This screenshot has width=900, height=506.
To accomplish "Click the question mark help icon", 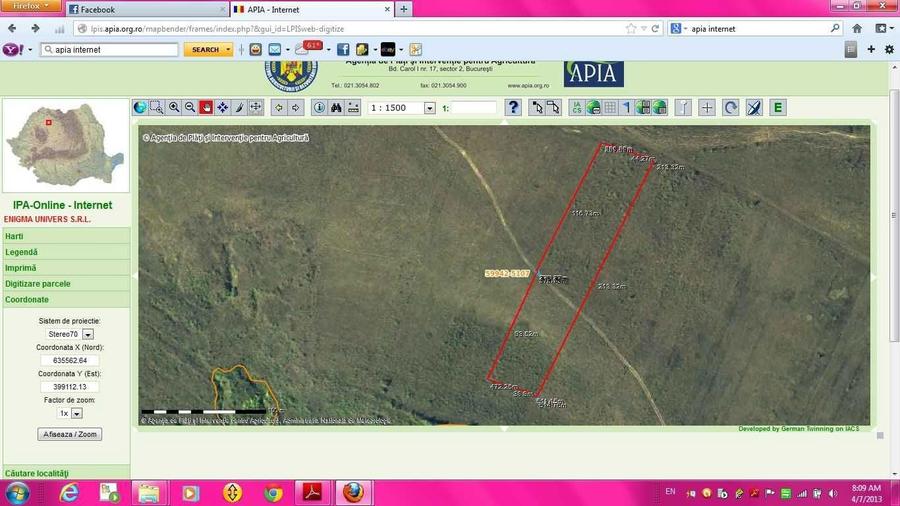I will pos(514,108).
